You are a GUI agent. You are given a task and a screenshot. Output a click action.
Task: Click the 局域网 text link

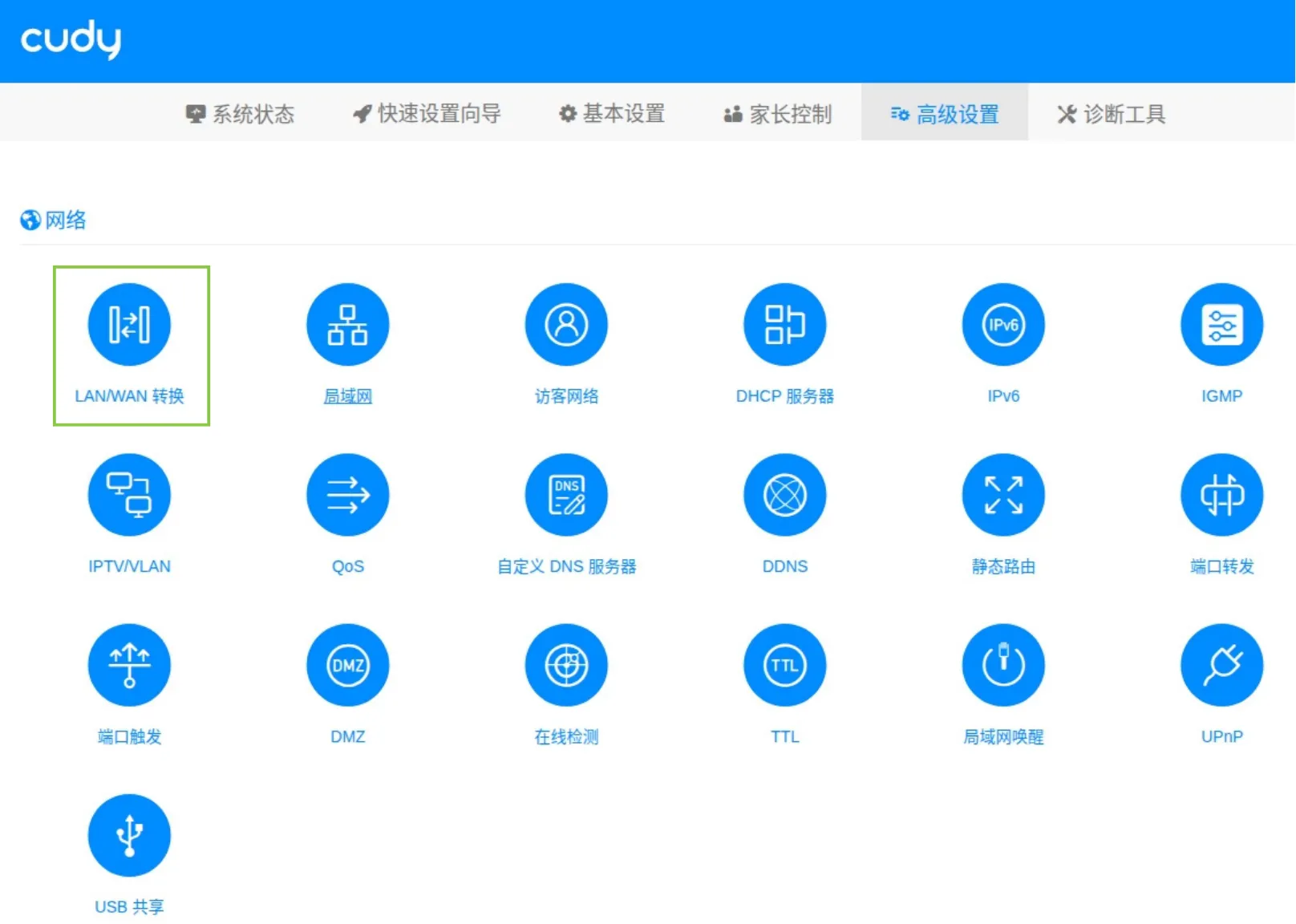347,396
